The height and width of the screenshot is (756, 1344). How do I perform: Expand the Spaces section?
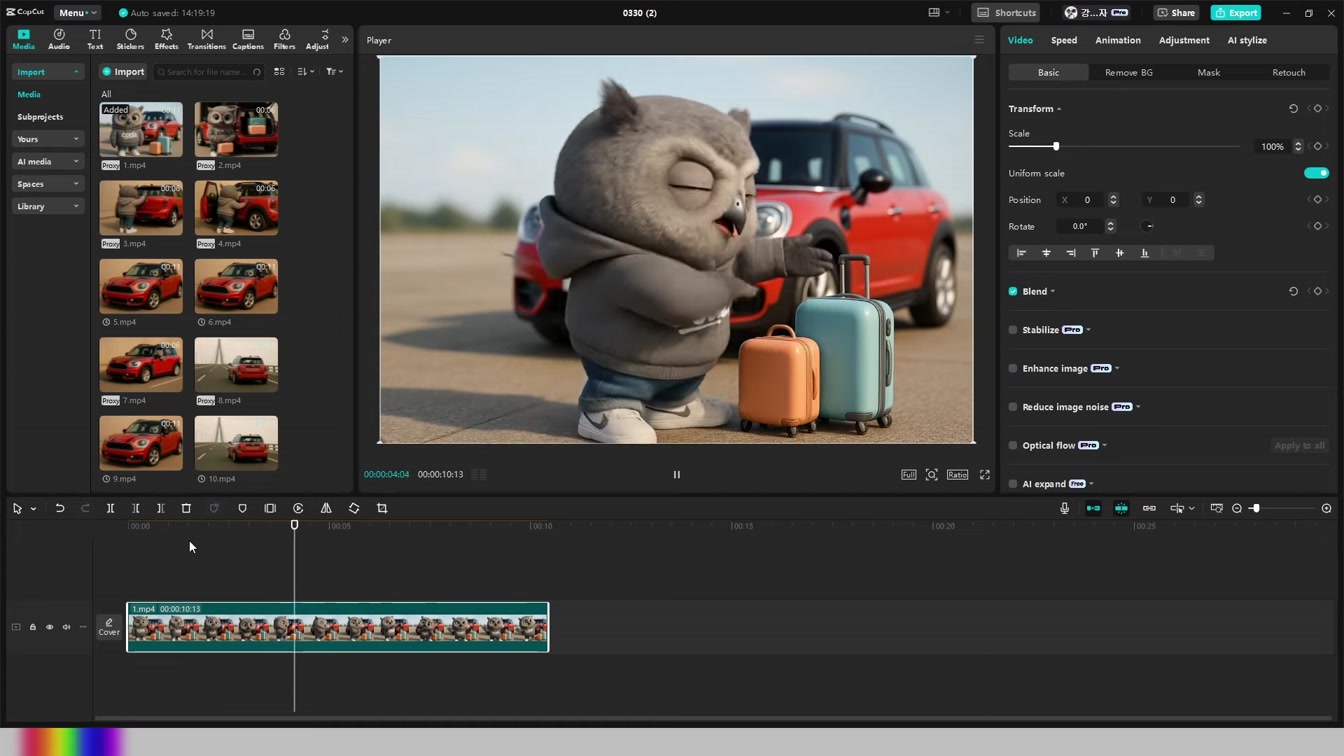coord(47,184)
